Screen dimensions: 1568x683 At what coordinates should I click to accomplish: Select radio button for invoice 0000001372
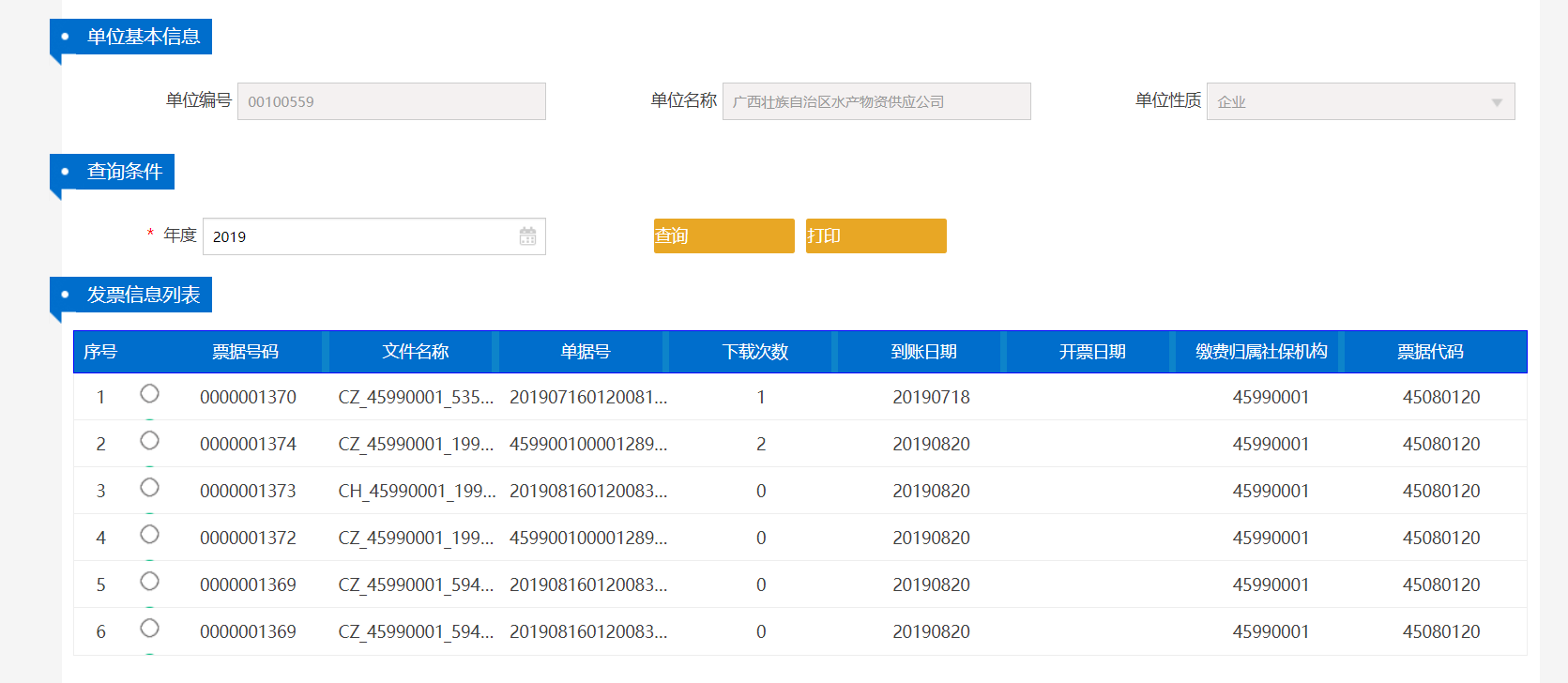[149, 535]
